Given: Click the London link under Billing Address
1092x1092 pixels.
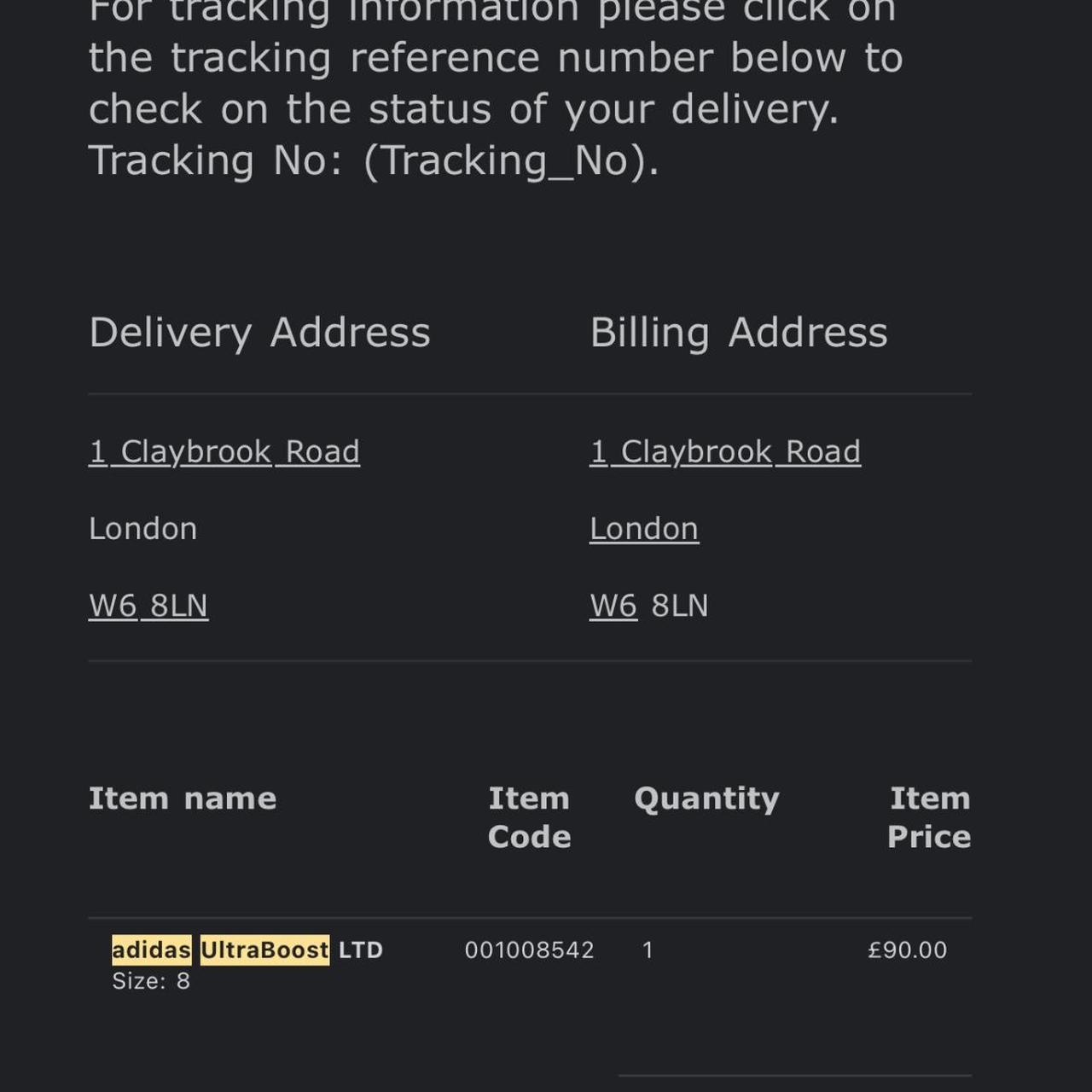Looking at the screenshot, I should [x=644, y=529].
